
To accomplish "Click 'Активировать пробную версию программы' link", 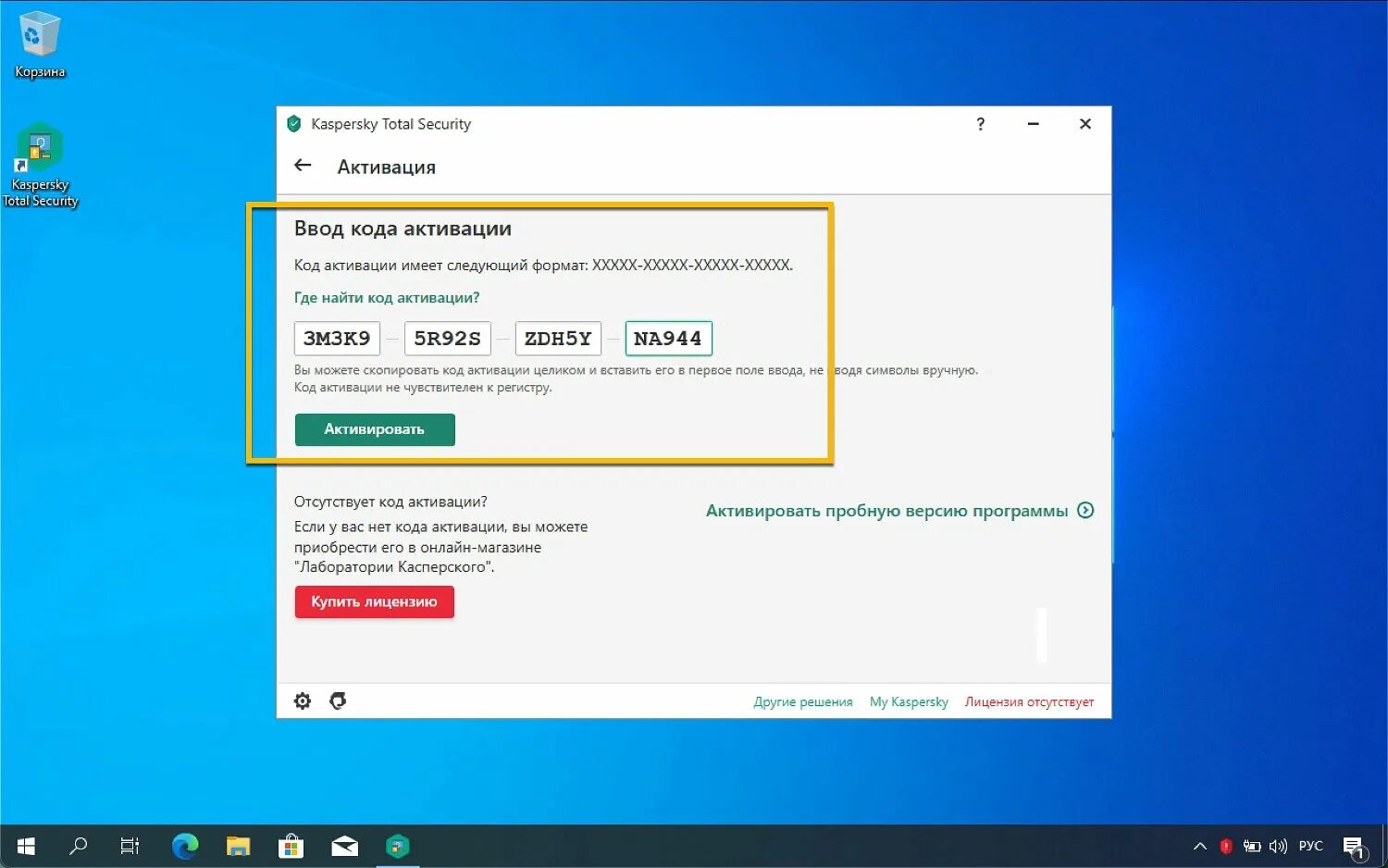I will click(886, 511).
